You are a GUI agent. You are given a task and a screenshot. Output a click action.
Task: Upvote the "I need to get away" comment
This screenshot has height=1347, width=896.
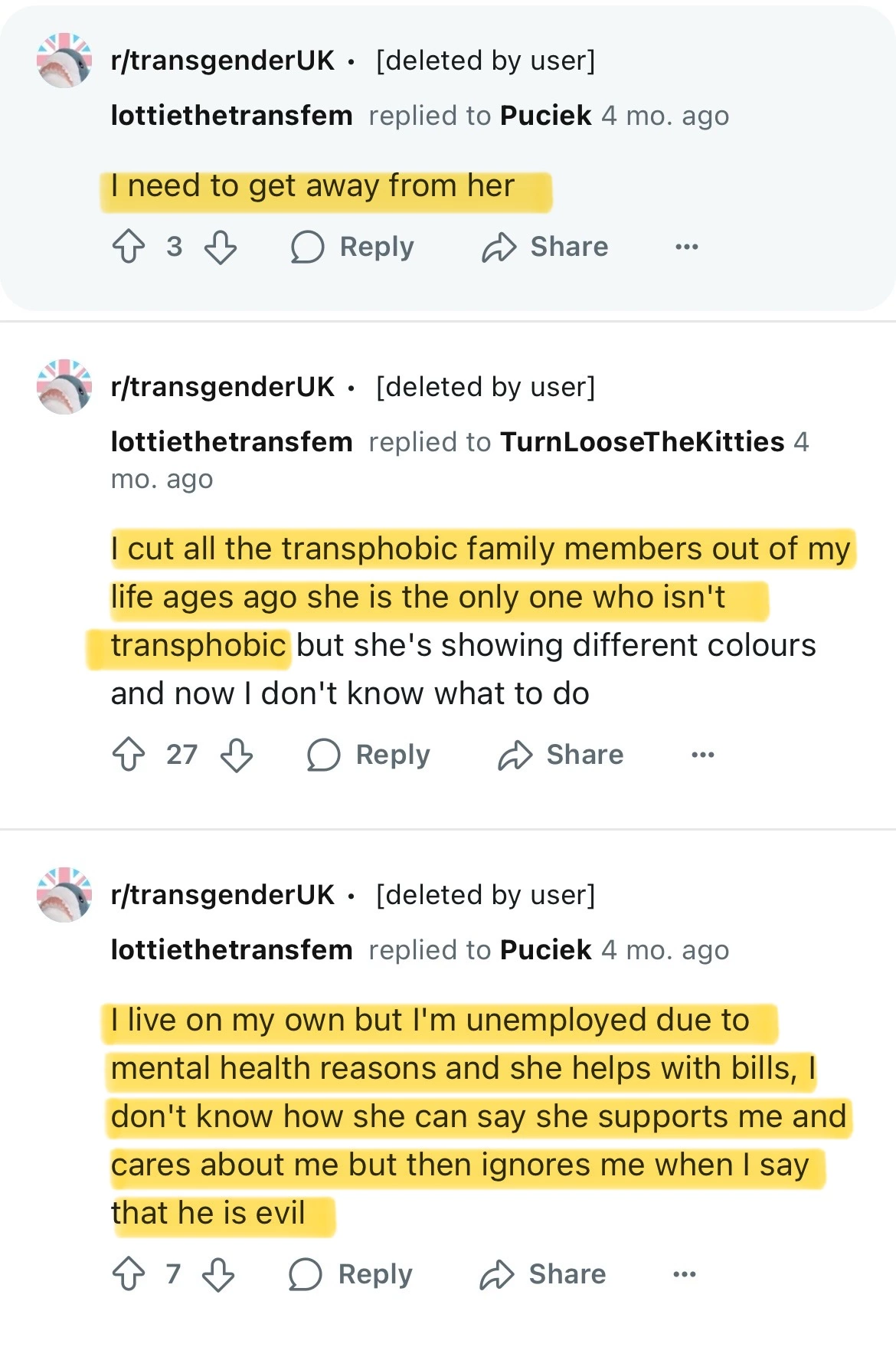[128, 247]
